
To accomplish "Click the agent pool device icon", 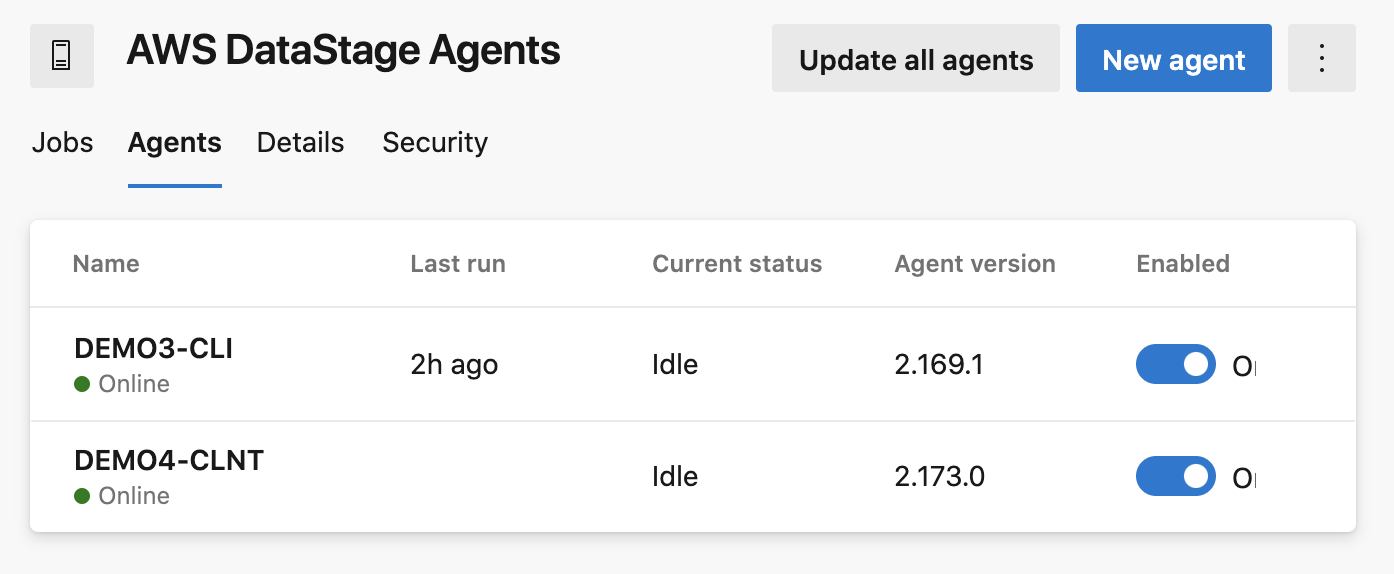I will coord(62,57).
